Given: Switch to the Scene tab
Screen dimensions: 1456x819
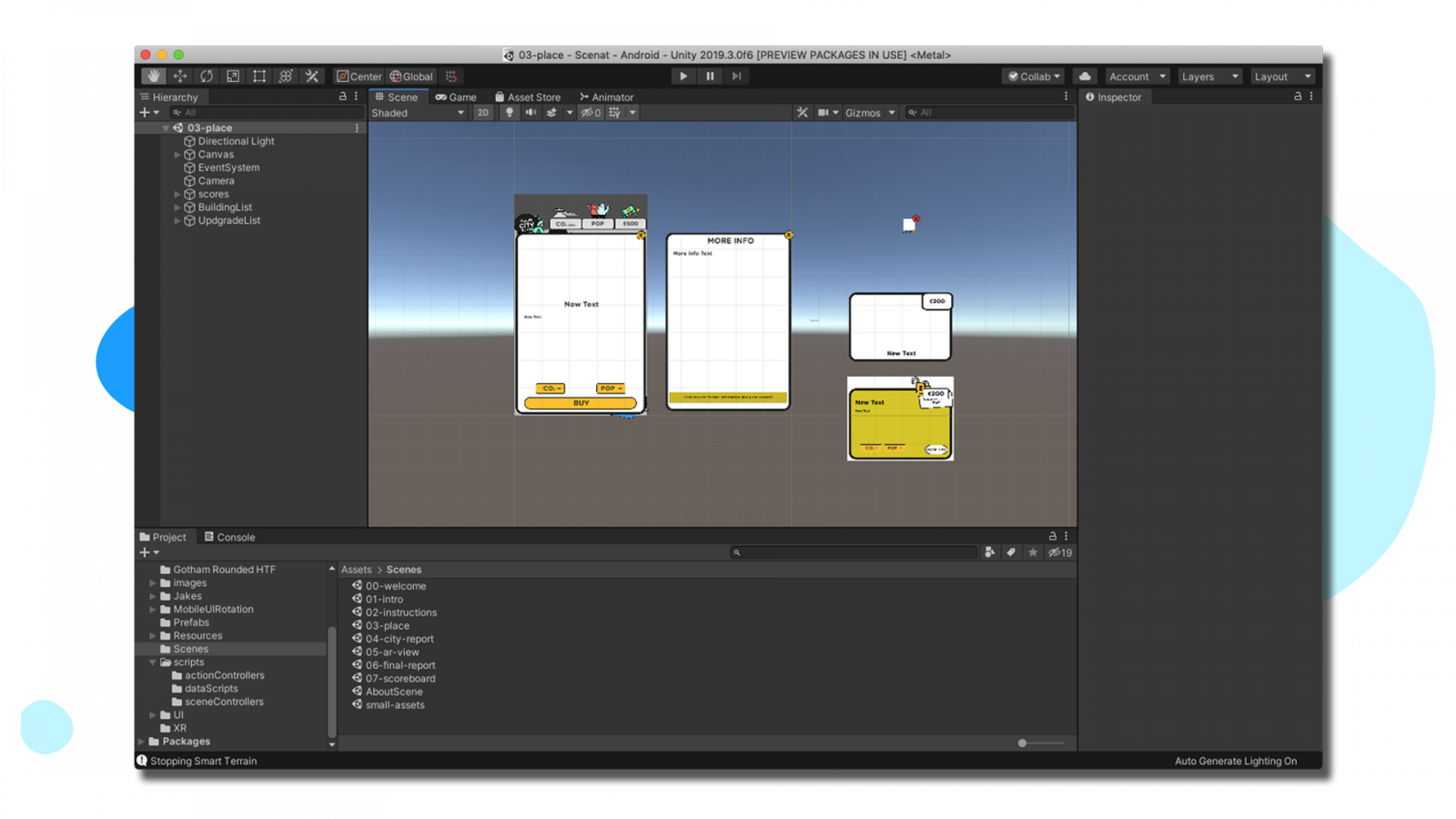Looking at the screenshot, I should [397, 97].
